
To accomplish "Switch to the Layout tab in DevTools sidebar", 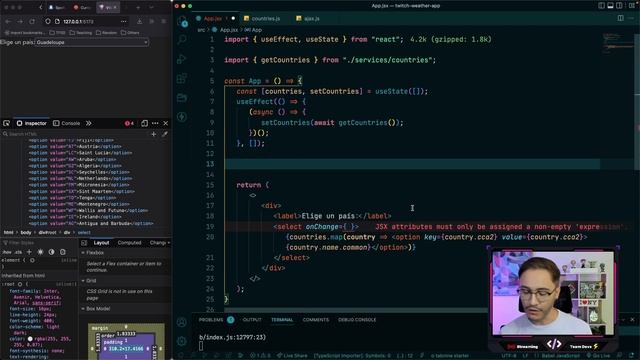I will point(101,243).
